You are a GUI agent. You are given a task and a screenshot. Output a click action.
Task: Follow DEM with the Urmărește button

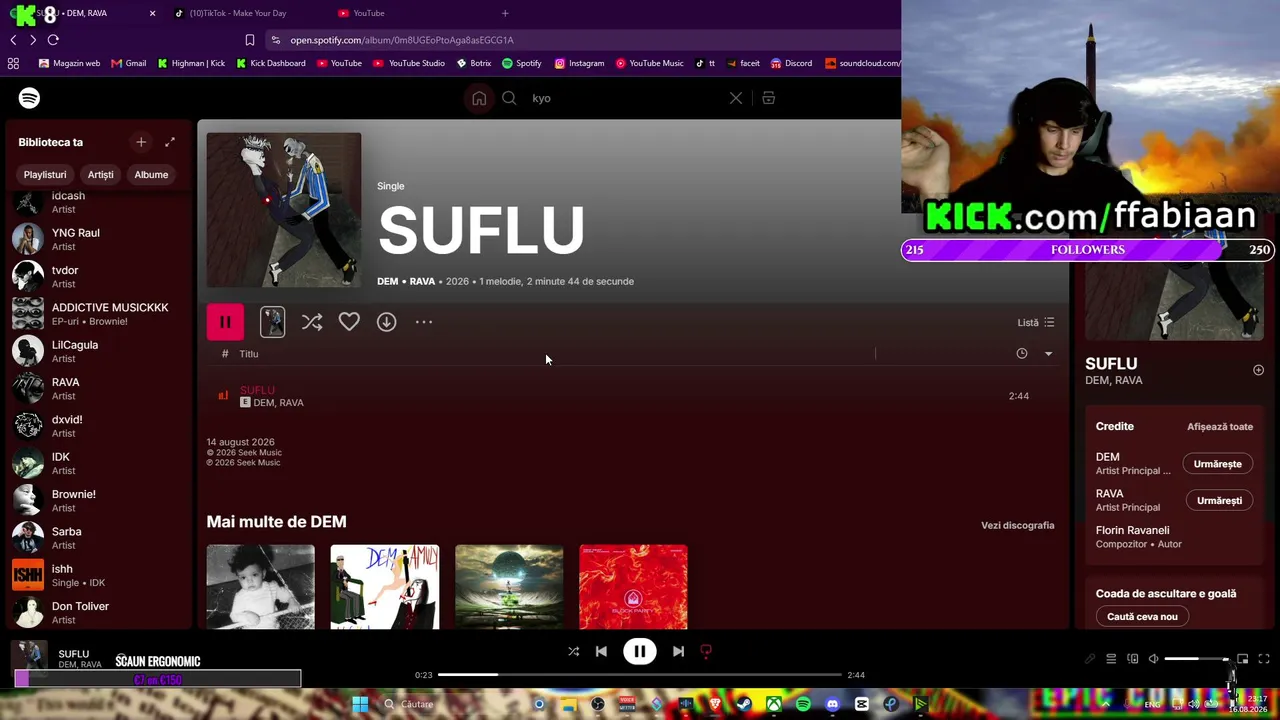(x=1217, y=463)
